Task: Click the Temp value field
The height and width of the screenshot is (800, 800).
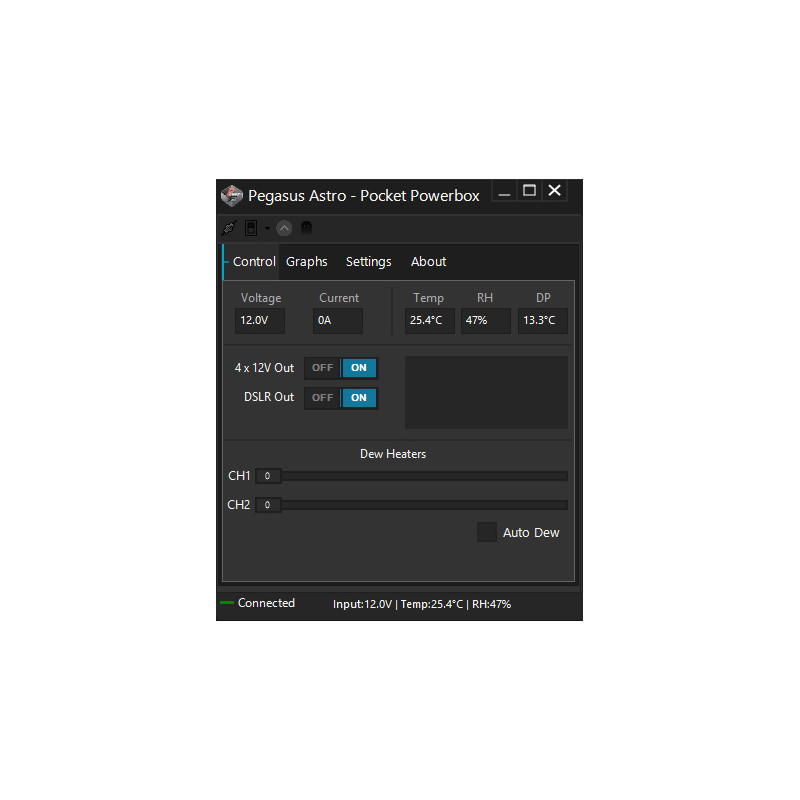Action: (x=429, y=321)
